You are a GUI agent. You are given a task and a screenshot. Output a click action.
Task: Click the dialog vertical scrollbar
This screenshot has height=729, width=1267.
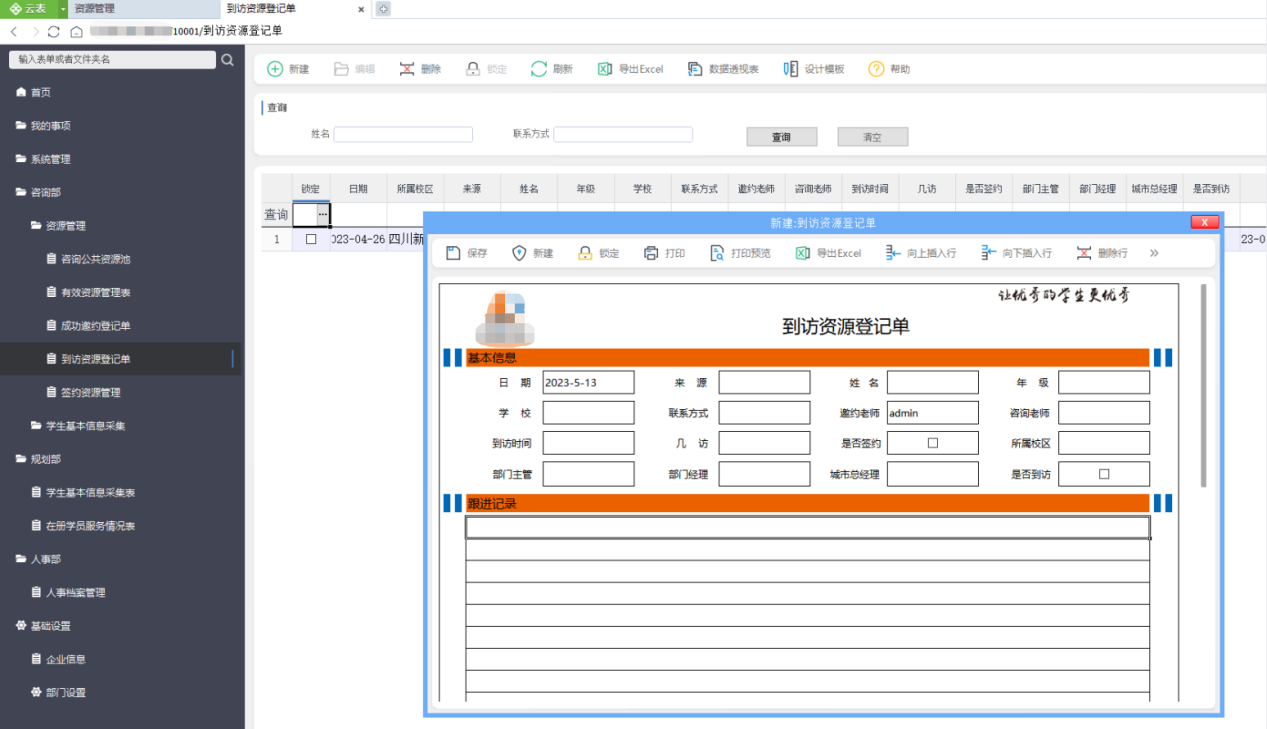pyautogui.click(x=1203, y=385)
